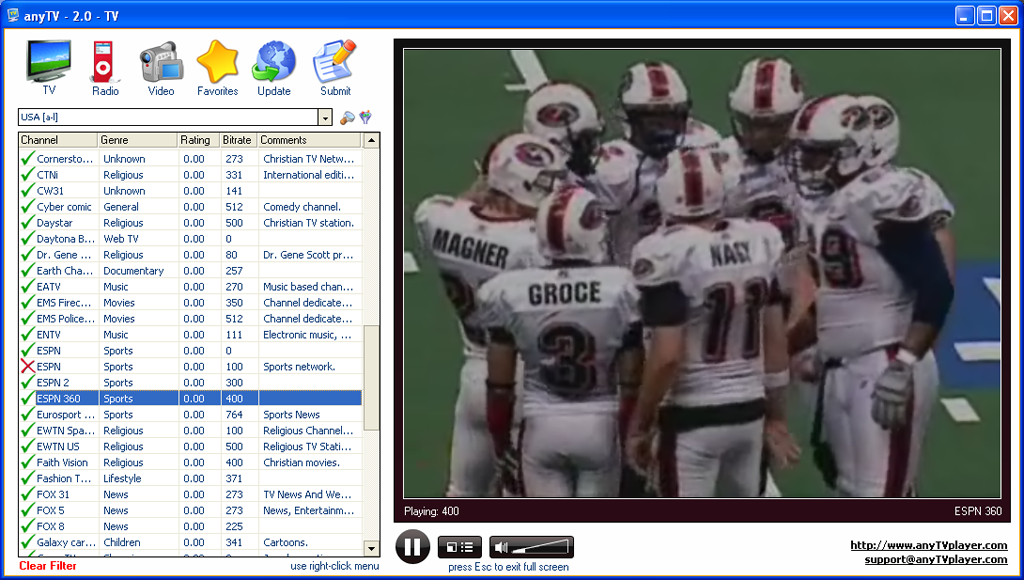Screen dimensions: 1024x580
Task: Pause the playing stream
Action: [412, 547]
